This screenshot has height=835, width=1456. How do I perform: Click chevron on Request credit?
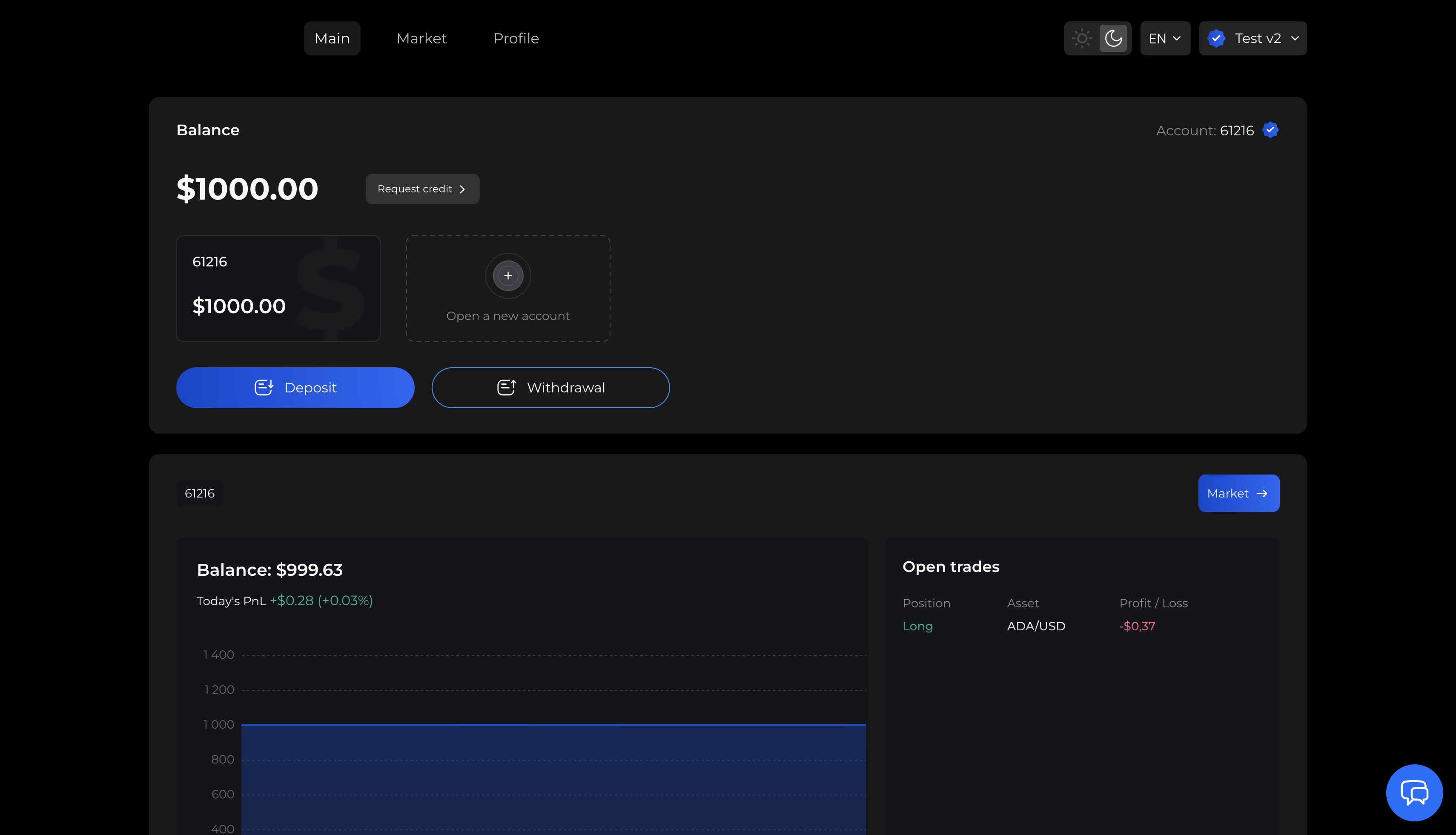click(x=462, y=189)
